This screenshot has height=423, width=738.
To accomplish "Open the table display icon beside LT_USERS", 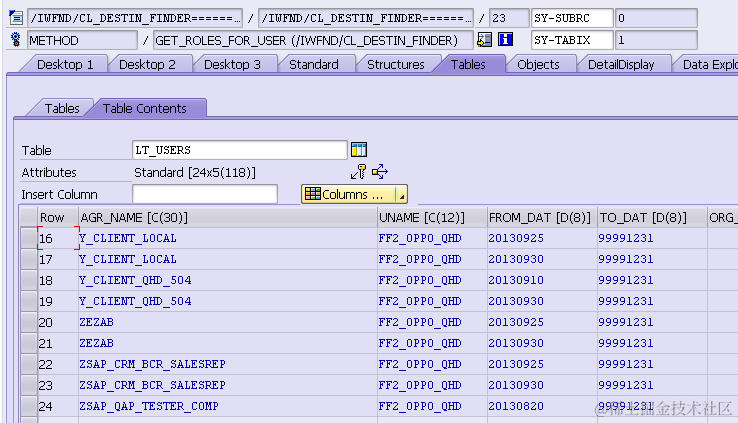I will 359,150.
